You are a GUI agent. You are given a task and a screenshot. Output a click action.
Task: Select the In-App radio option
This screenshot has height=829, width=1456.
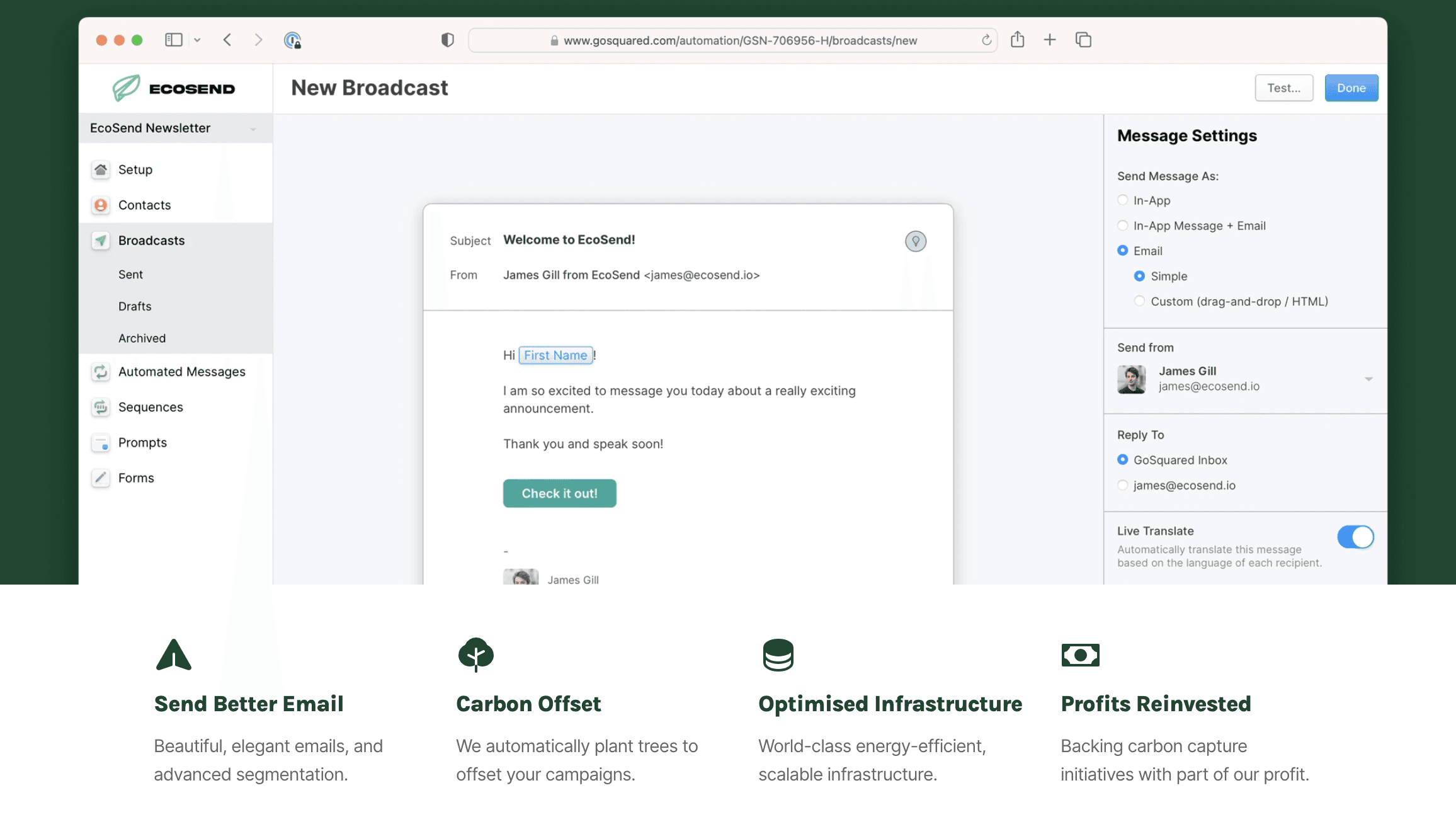click(x=1122, y=200)
